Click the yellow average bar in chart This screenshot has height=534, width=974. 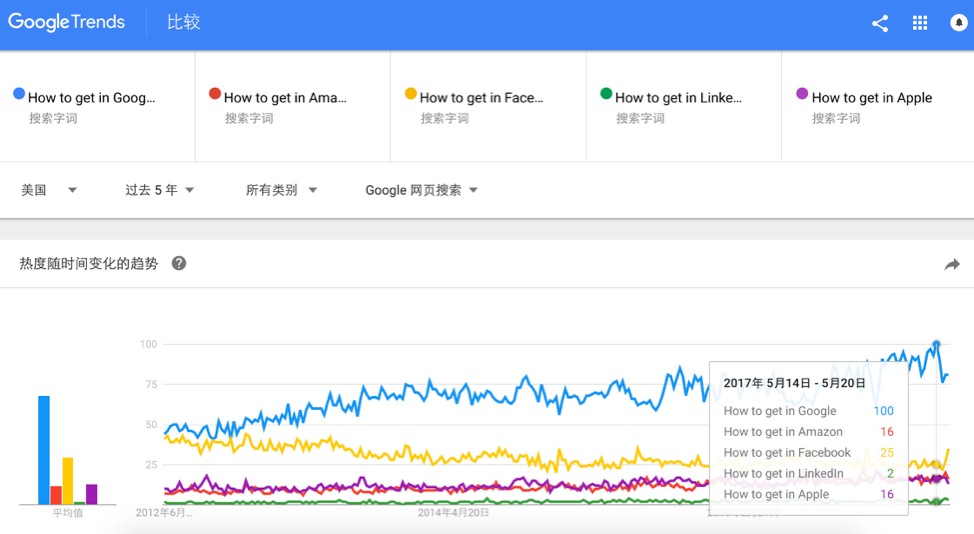68,481
